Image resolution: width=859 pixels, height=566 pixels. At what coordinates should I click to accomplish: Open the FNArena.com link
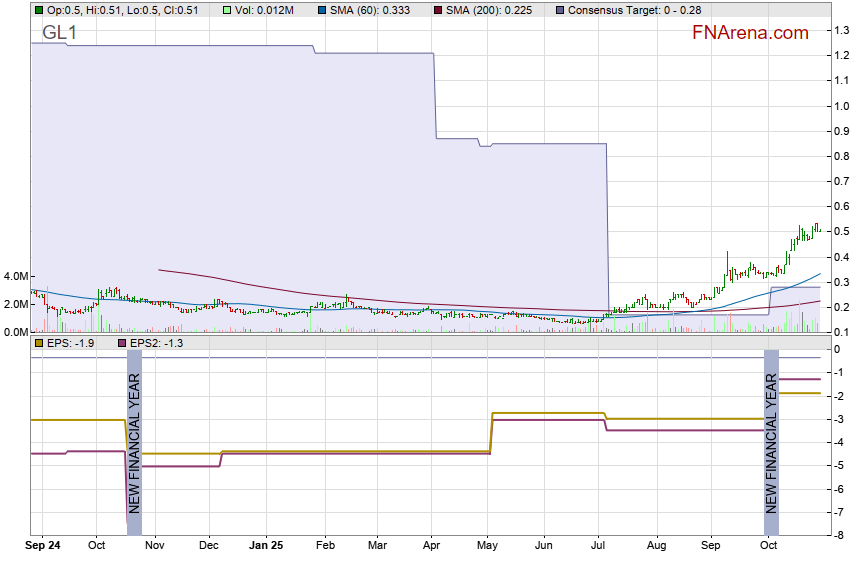(x=750, y=33)
